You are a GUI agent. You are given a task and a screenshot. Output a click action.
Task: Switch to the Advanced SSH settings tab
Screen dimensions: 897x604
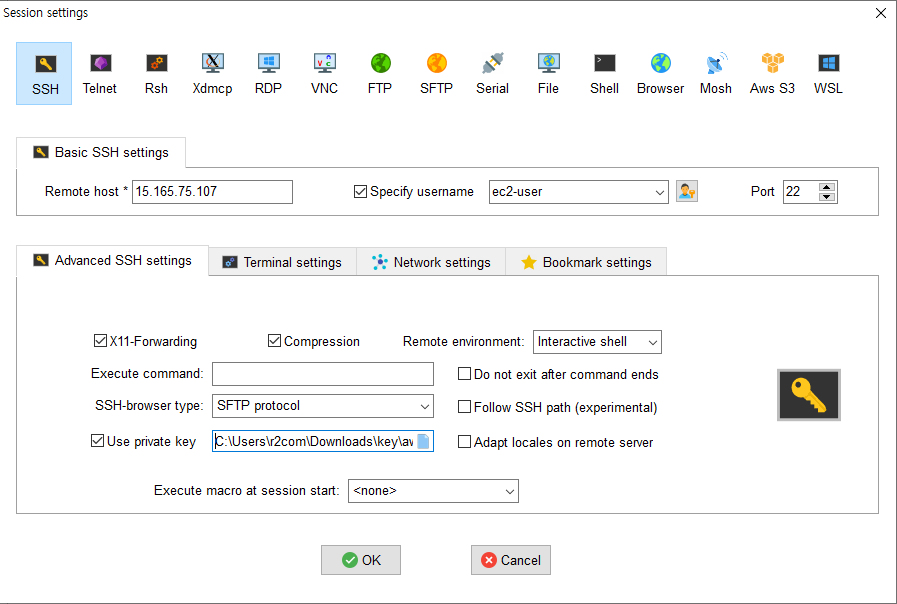point(113,261)
